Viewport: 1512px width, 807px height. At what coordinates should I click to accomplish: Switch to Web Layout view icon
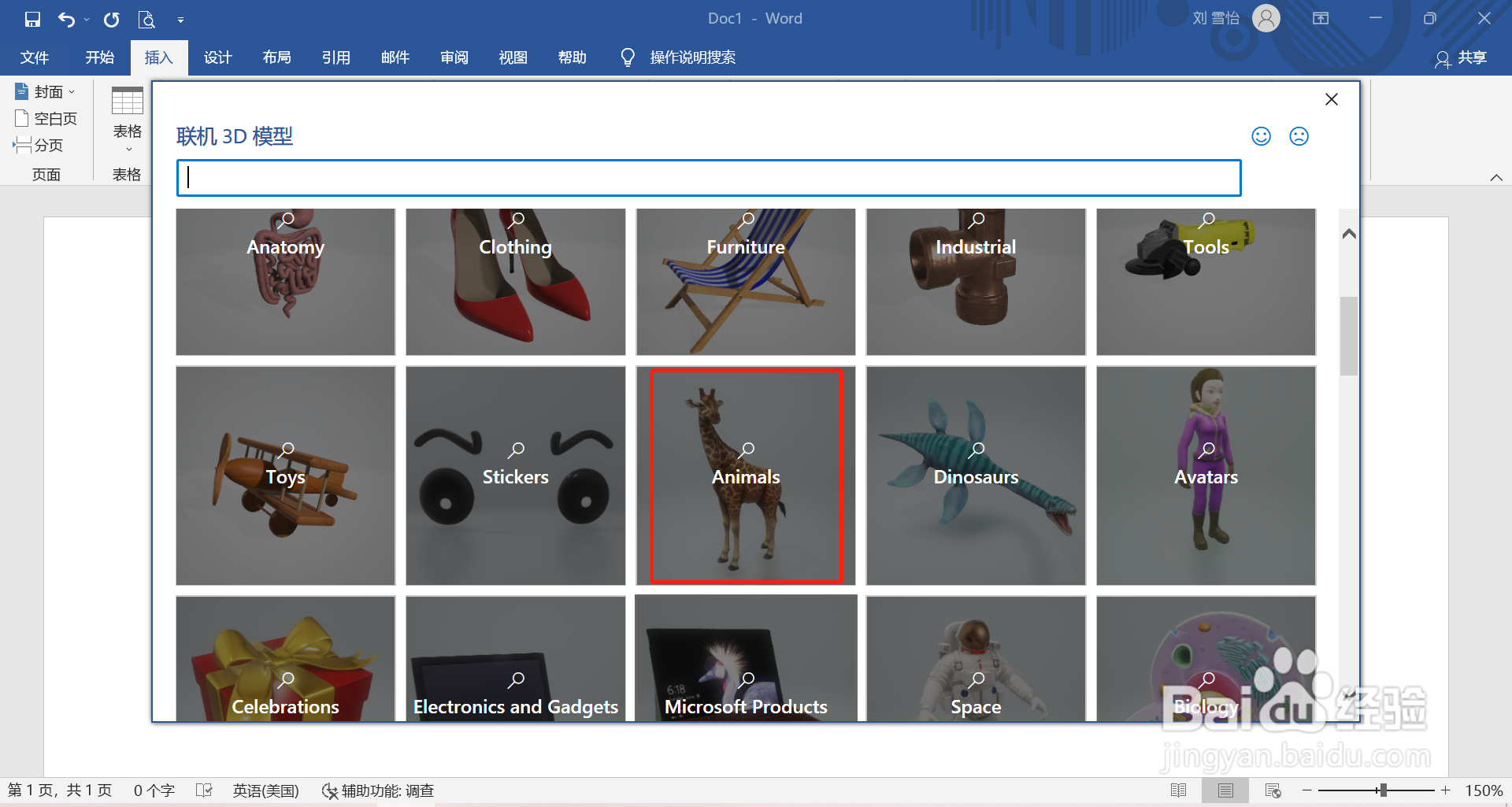tap(1273, 790)
